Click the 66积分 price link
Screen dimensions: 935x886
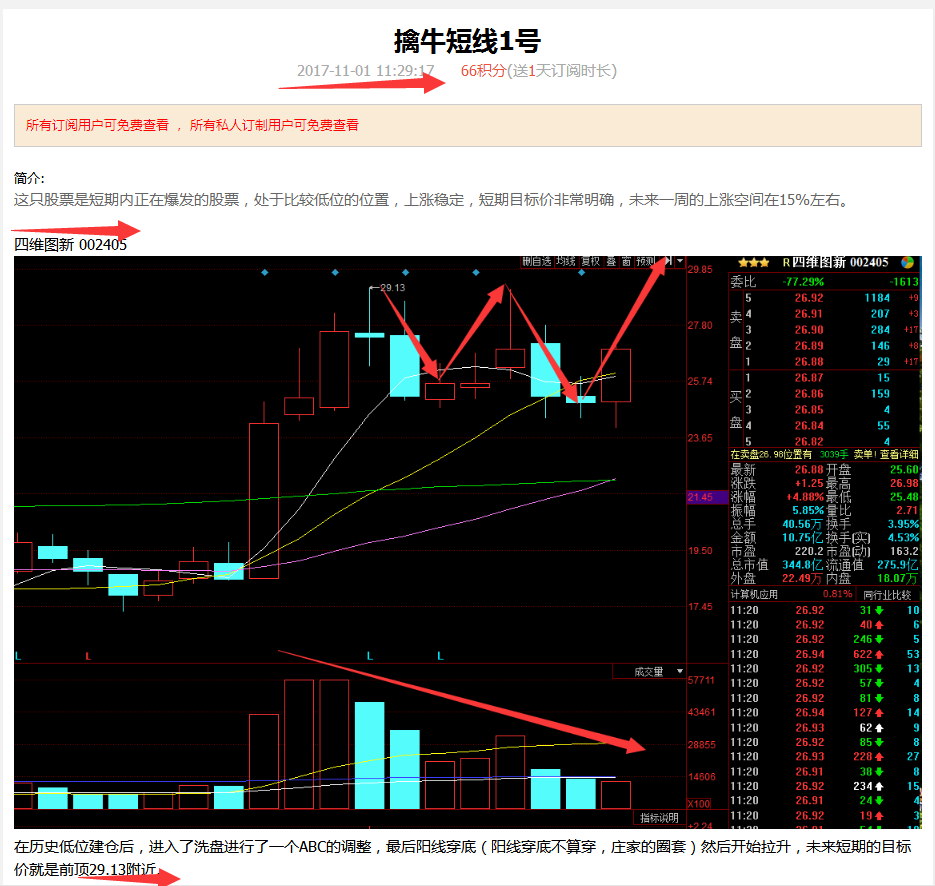pyautogui.click(x=483, y=71)
